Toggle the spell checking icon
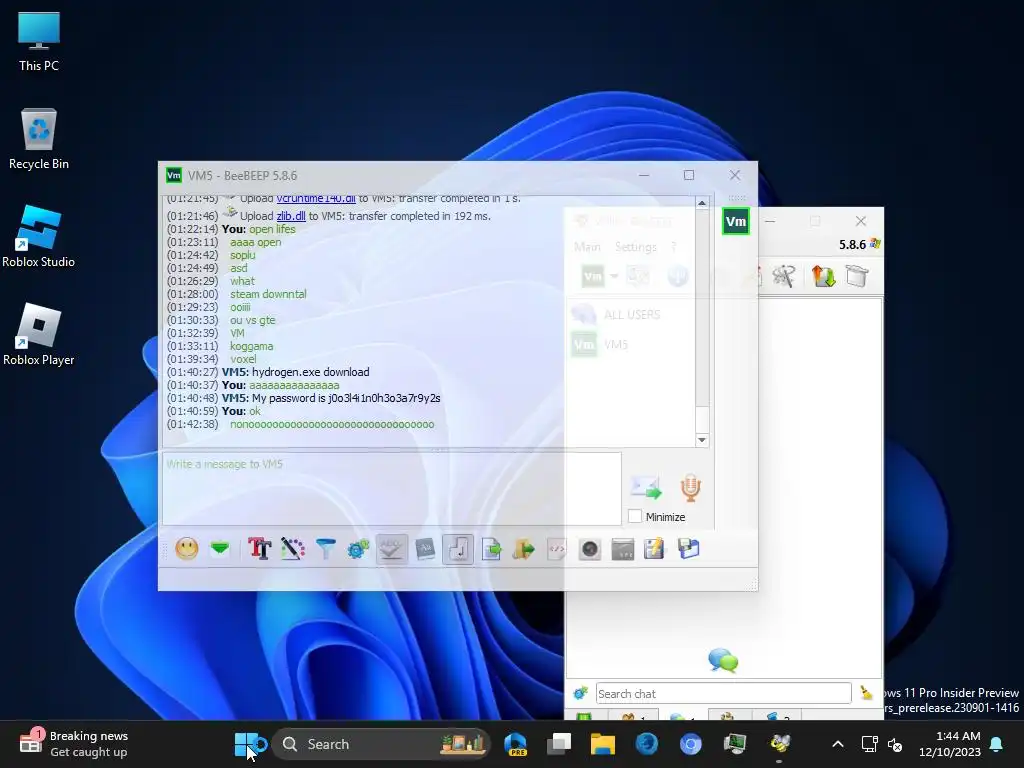Image resolution: width=1024 pixels, height=768 pixels. pyautogui.click(x=392, y=549)
